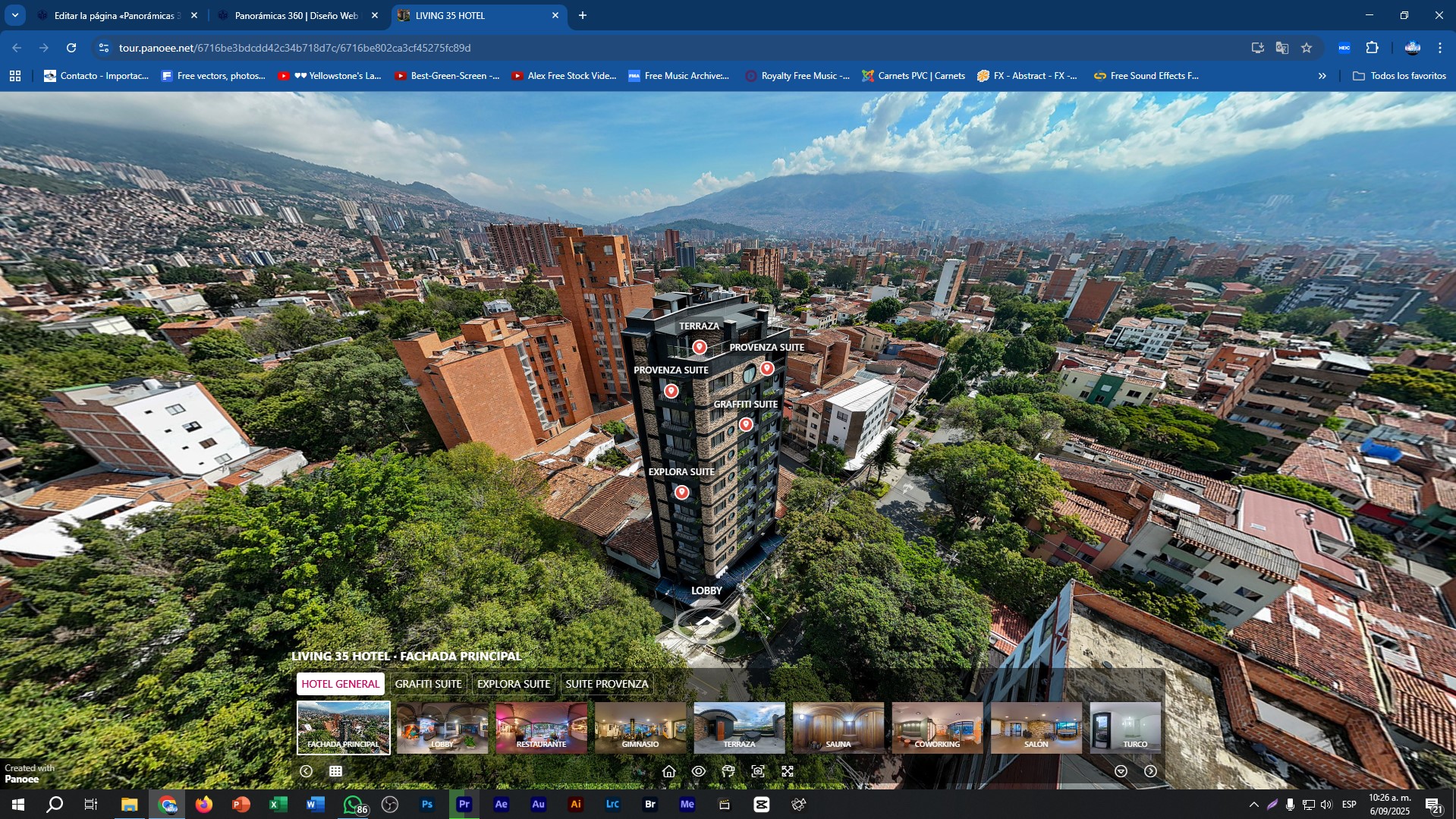Take a snapshot with the capture icon
Viewport: 1456px width, 819px height.
[758, 771]
